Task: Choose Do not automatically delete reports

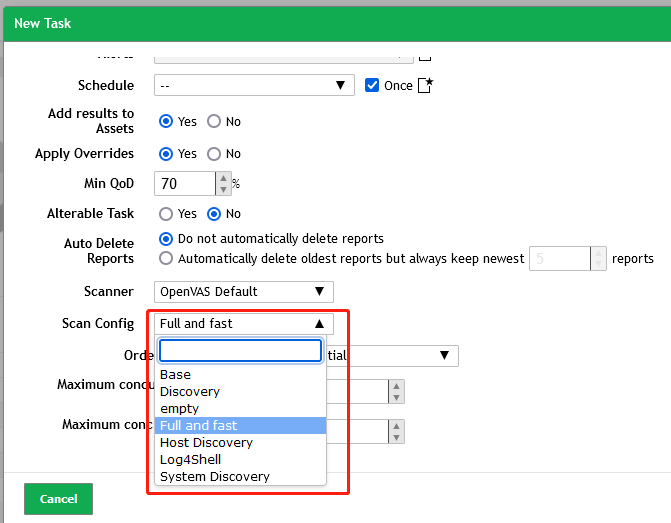Action: coord(168,240)
